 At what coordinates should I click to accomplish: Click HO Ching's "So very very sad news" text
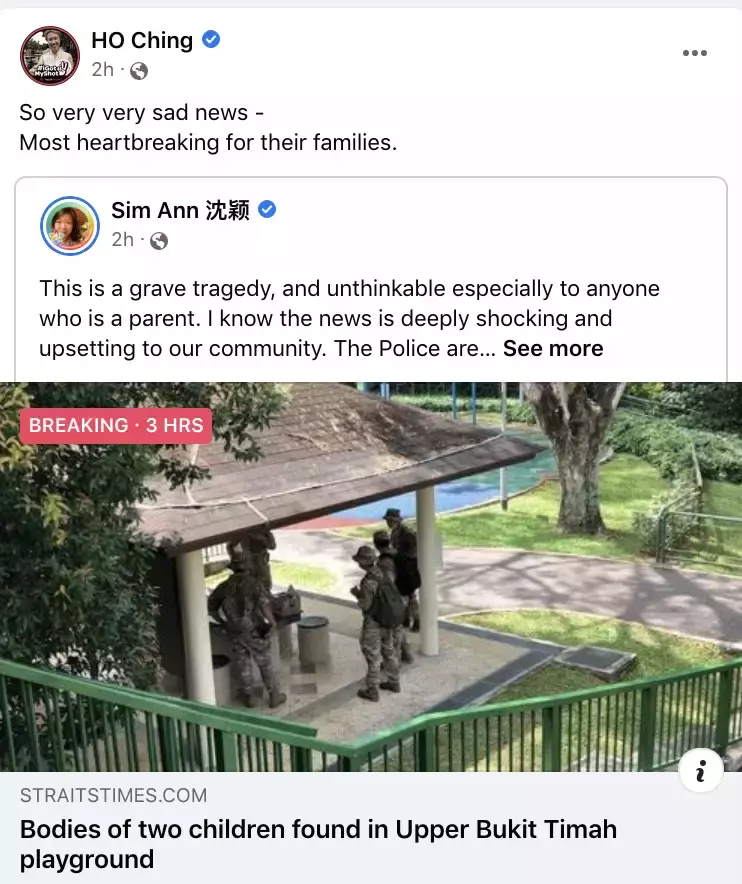click(x=142, y=113)
